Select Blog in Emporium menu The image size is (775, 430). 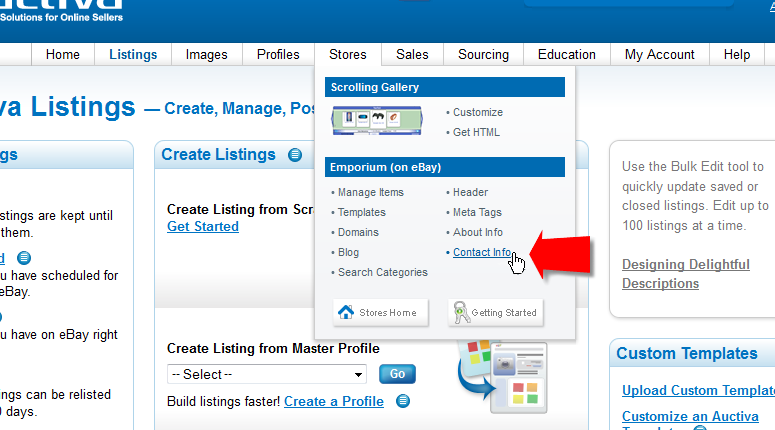(x=348, y=252)
